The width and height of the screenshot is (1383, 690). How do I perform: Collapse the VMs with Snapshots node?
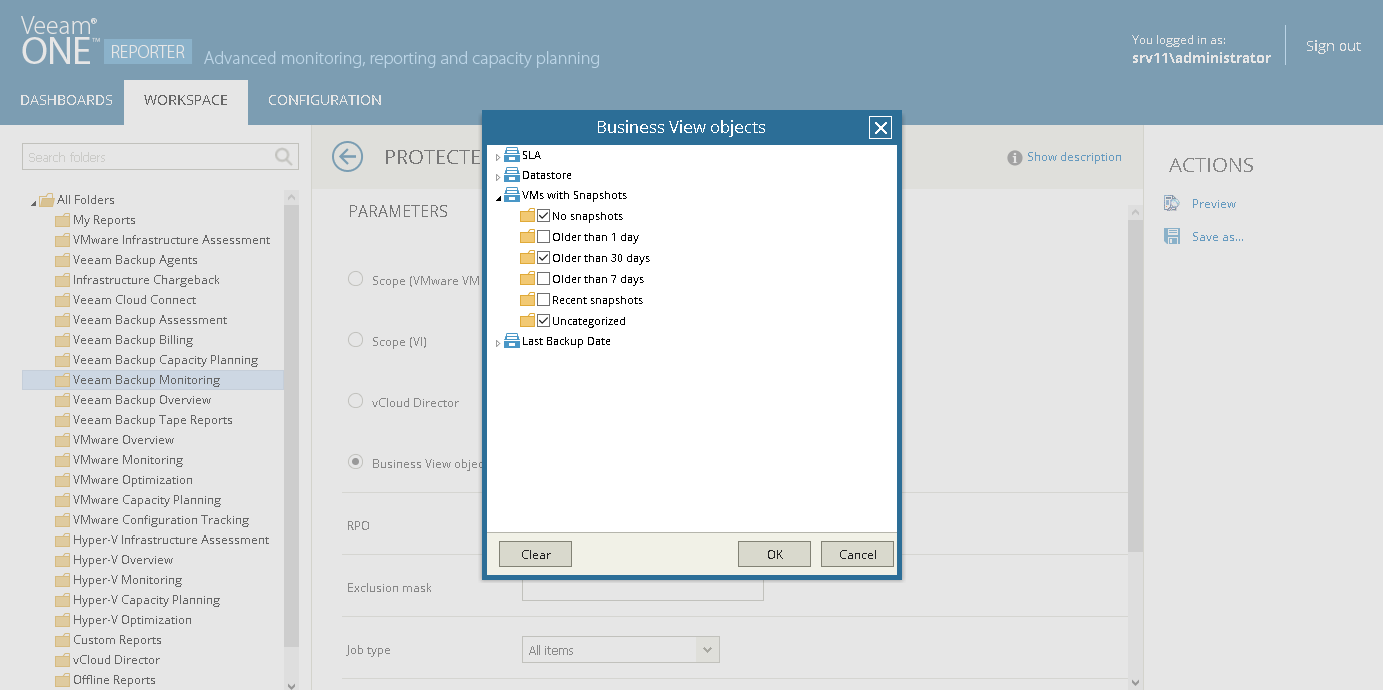[x=498, y=197]
